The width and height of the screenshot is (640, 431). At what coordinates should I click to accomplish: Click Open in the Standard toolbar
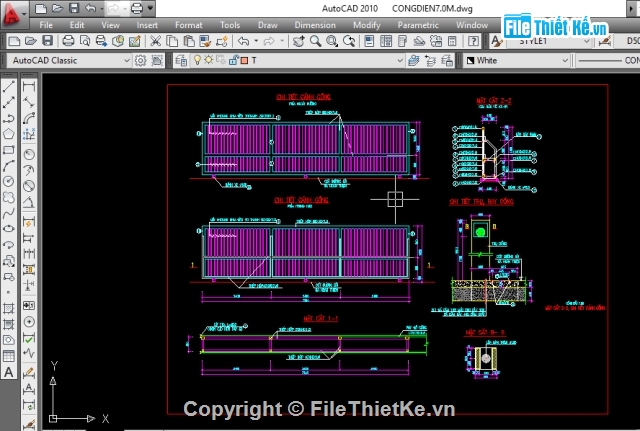pos(31,41)
